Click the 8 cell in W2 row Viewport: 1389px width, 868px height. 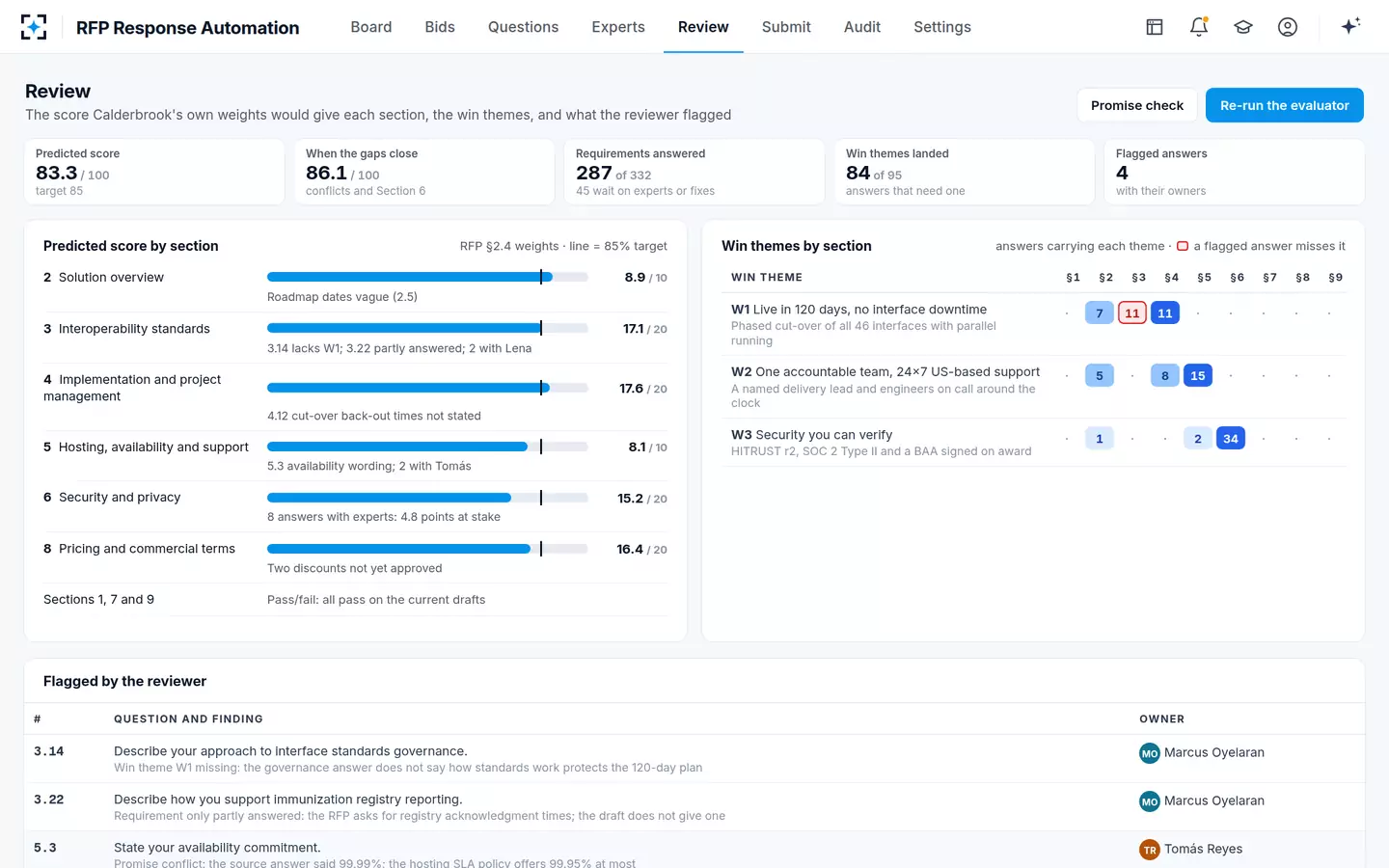(1165, 375)
